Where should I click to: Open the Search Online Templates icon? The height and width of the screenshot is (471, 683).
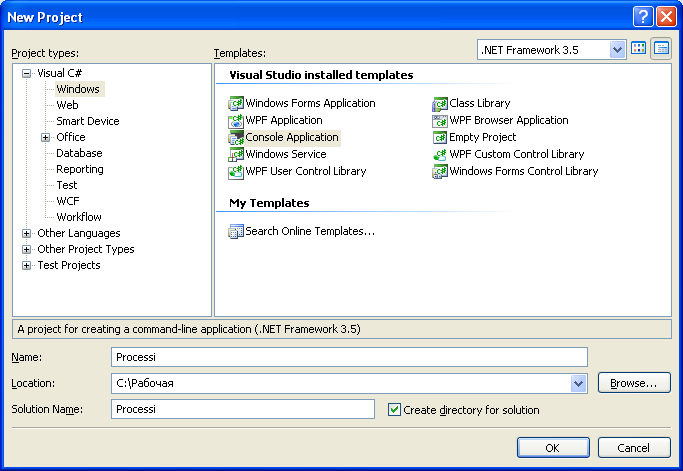click(x=236, y=231)
